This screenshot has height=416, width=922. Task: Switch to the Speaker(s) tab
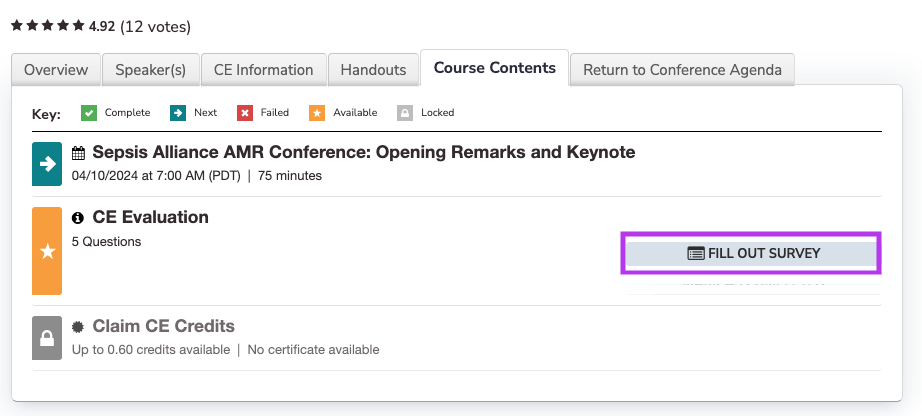click(x=150, y=70)
